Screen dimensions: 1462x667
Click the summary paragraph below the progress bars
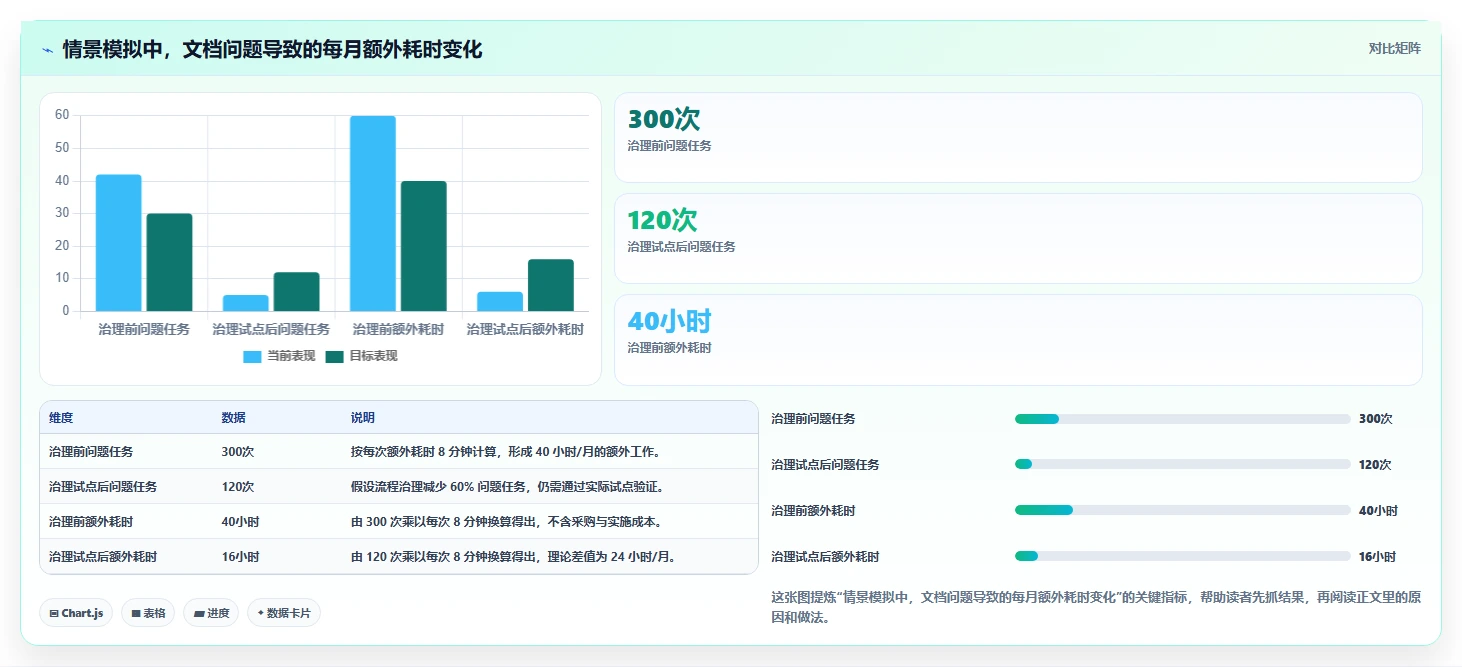click(x=1096, y=607)
